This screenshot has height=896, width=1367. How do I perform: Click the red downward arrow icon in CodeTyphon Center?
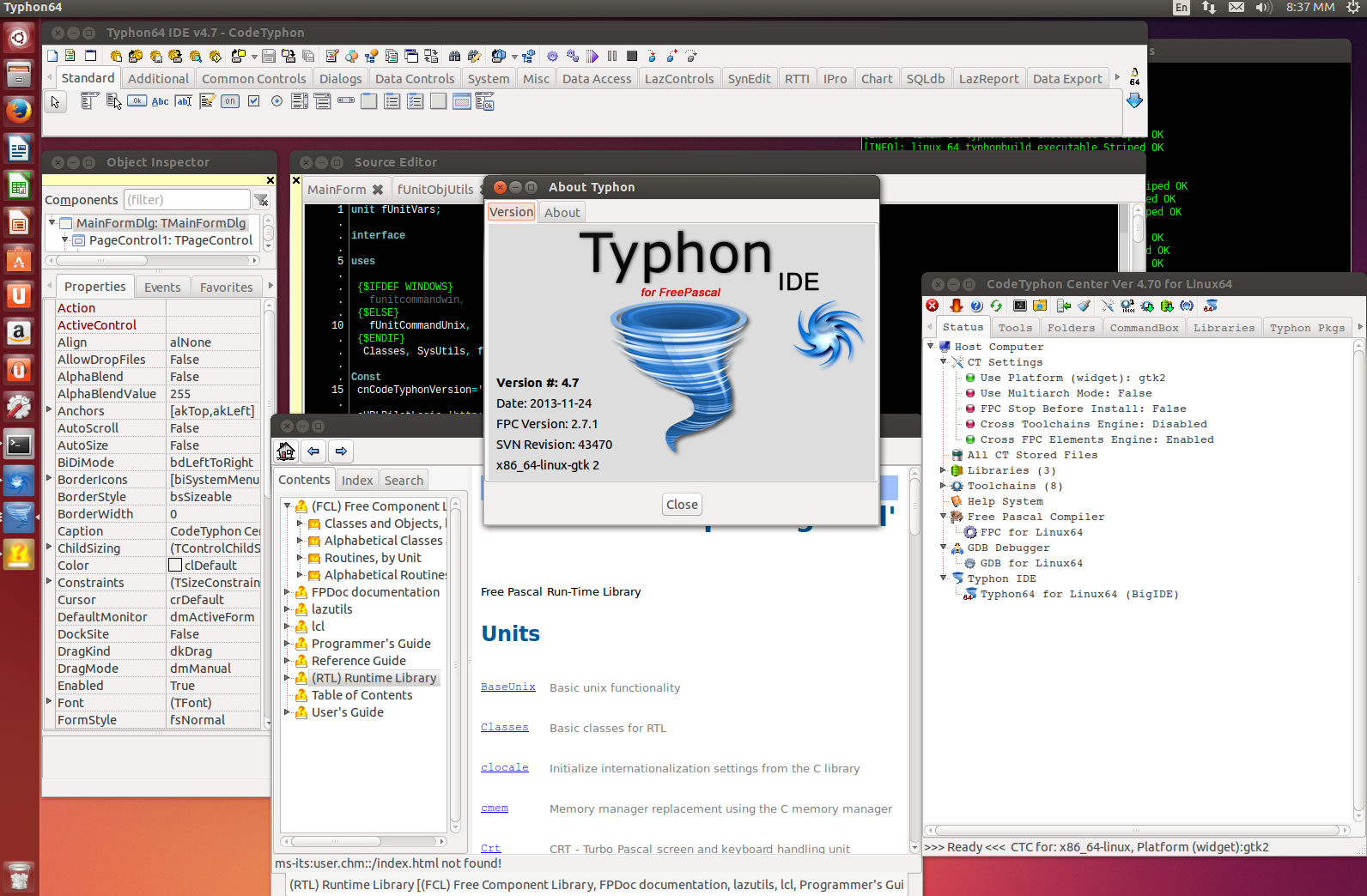point(956,306)
